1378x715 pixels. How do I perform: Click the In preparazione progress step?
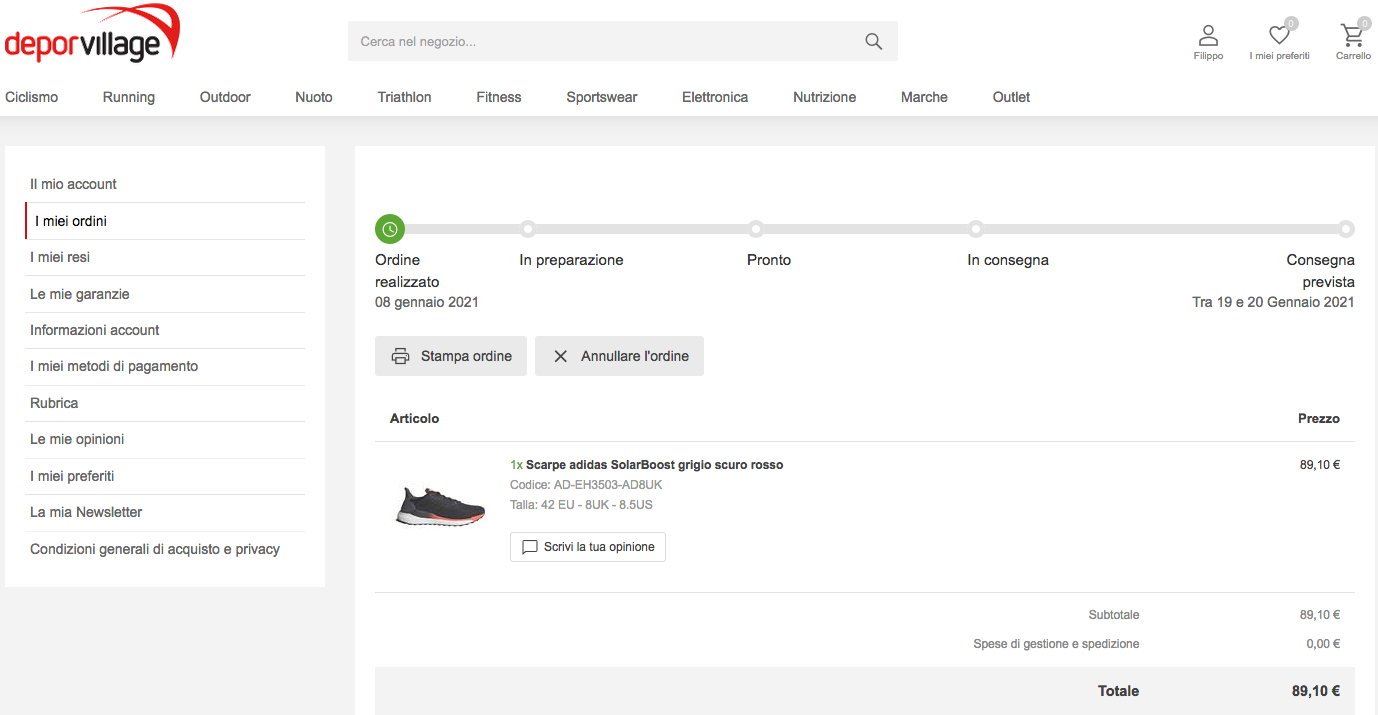[x=528, y=229]
